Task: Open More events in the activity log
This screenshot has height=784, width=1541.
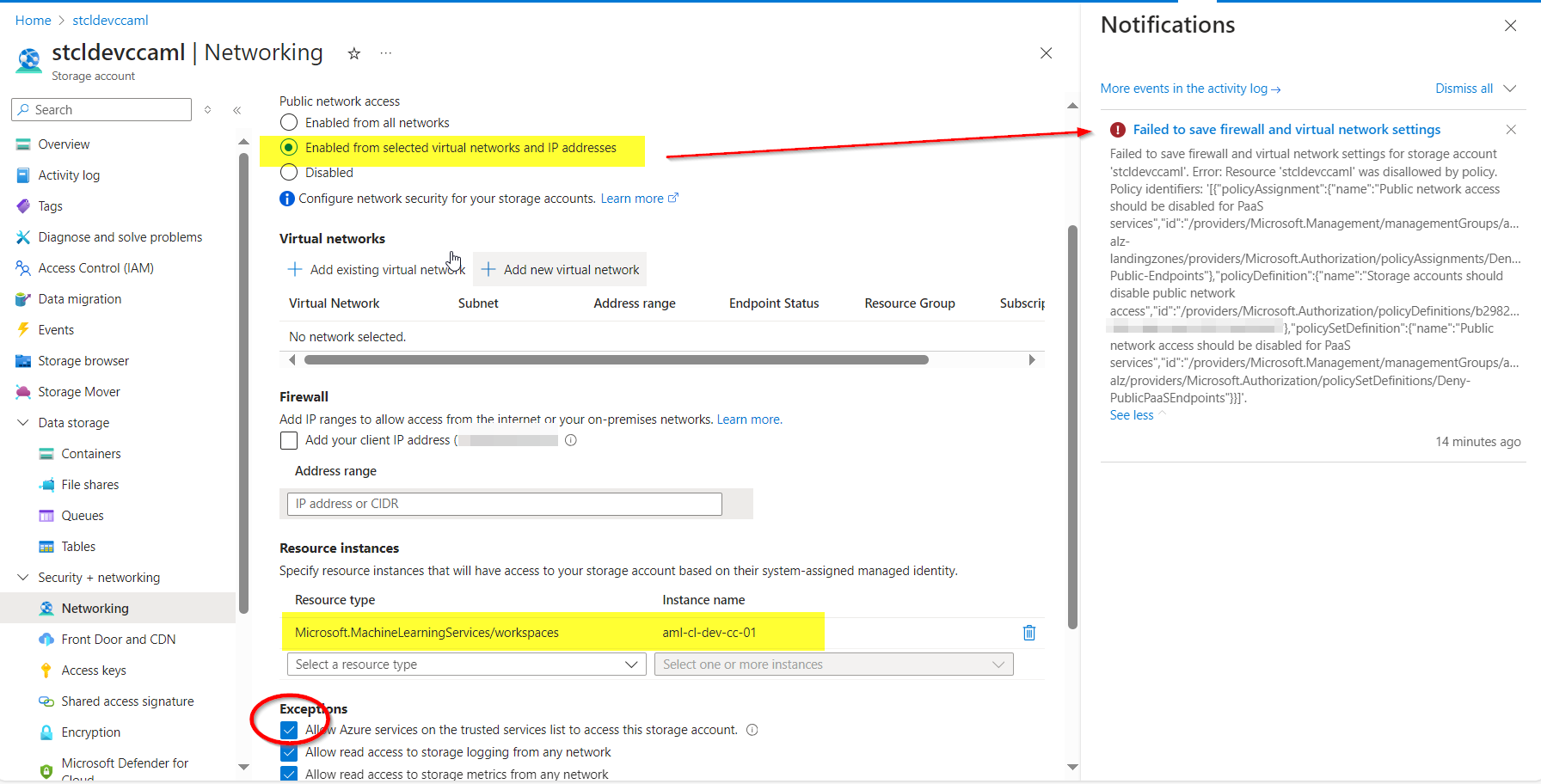Action: pyautogui.click(x=1190, y=89)
